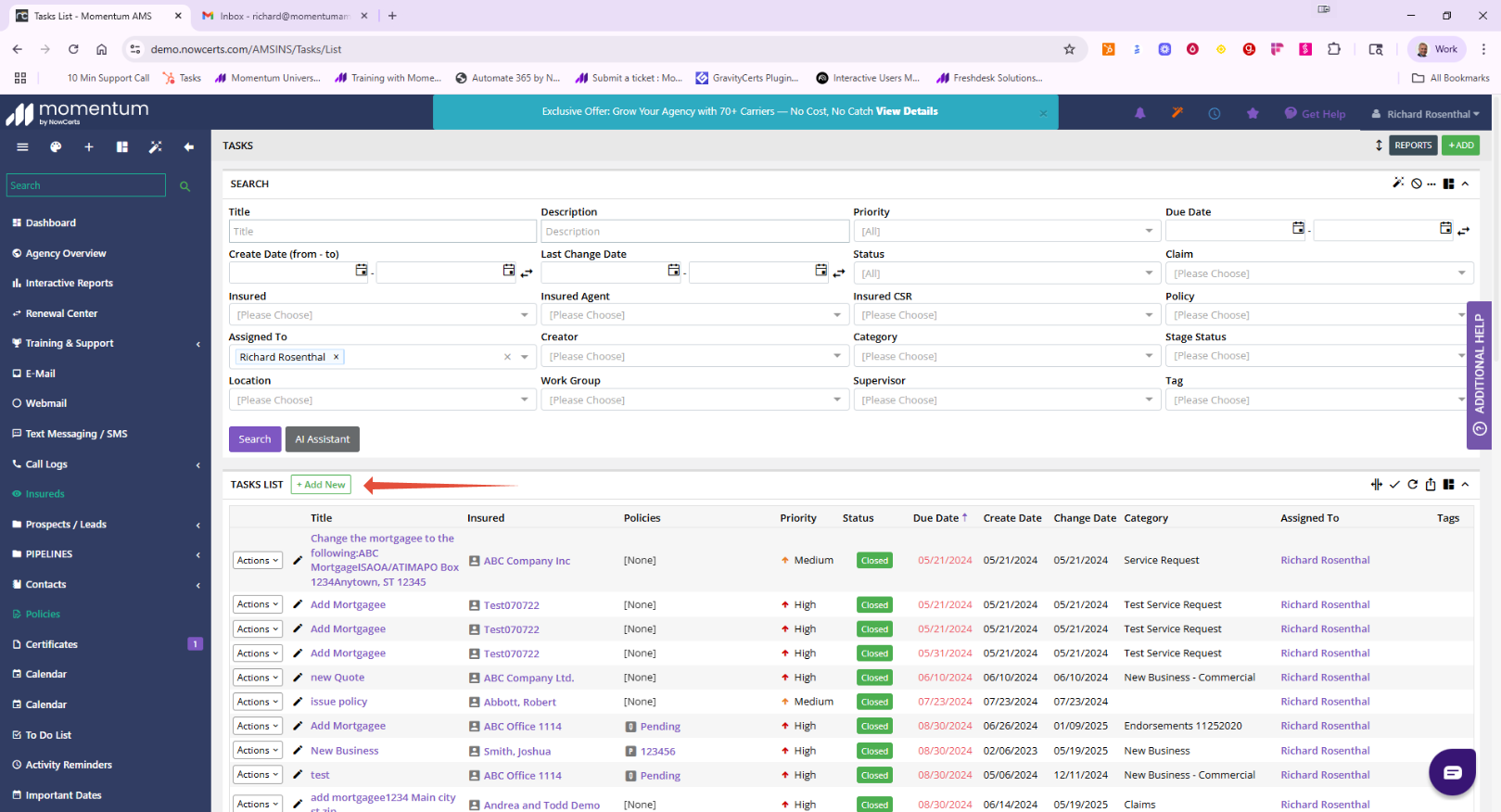Open Richard Rosenthal user menu
Screen dimensions: 1501x812
pos(1427,114)
